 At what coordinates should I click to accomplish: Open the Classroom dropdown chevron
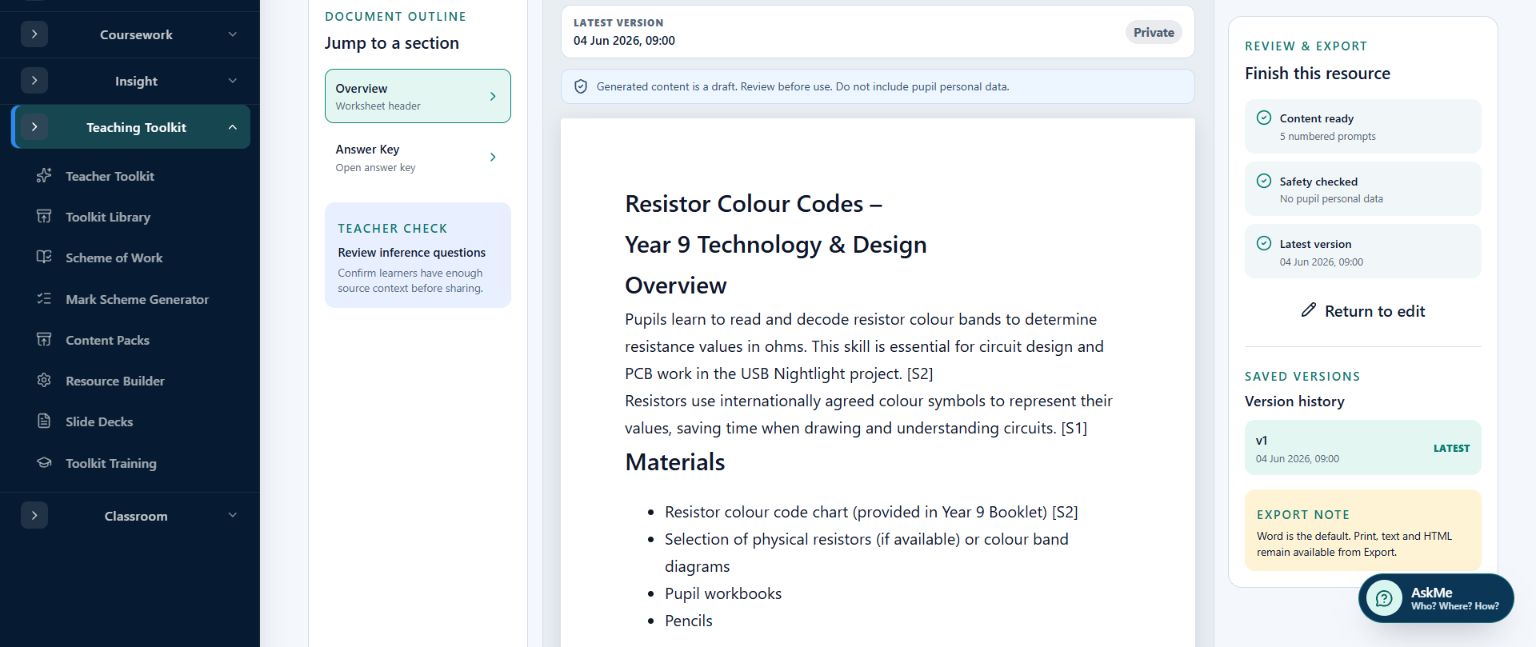[232, 516]
